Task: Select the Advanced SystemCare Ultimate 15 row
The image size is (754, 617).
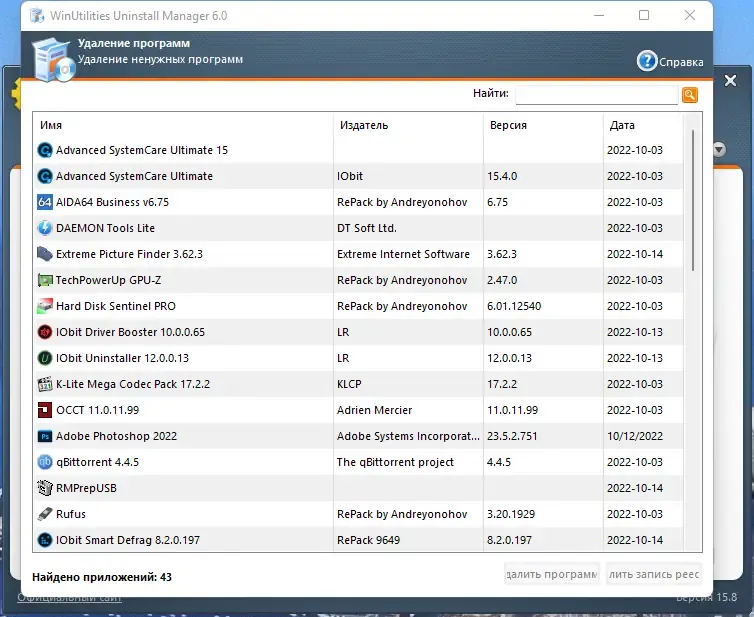Action: coord(358,150)
